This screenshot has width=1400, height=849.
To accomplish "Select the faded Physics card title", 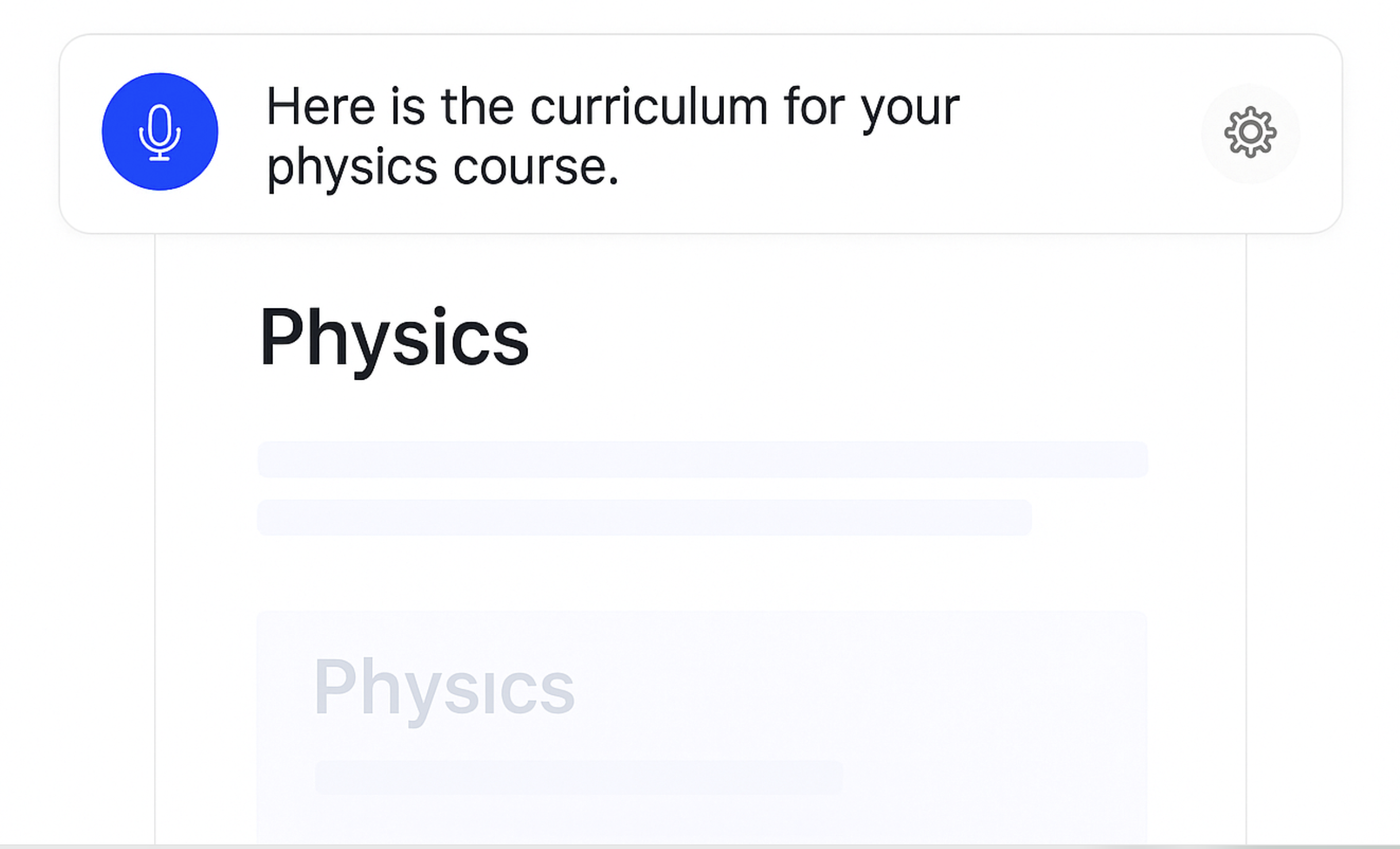I will point(444,689).
